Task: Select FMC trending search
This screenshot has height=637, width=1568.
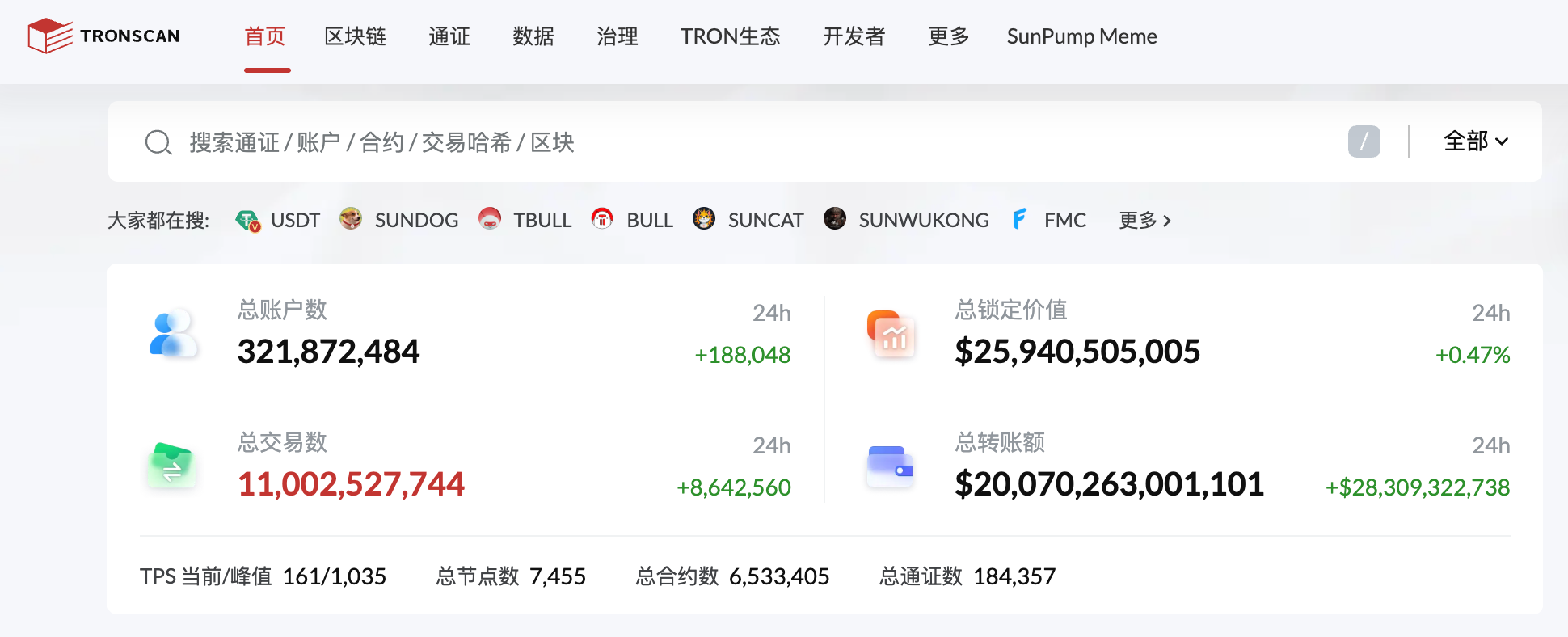Action: (x=1065, y=220)
